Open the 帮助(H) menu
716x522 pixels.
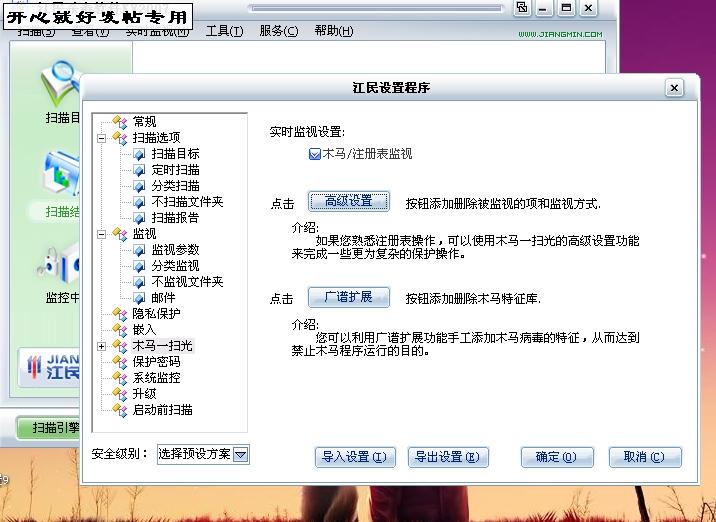(334, 31)
